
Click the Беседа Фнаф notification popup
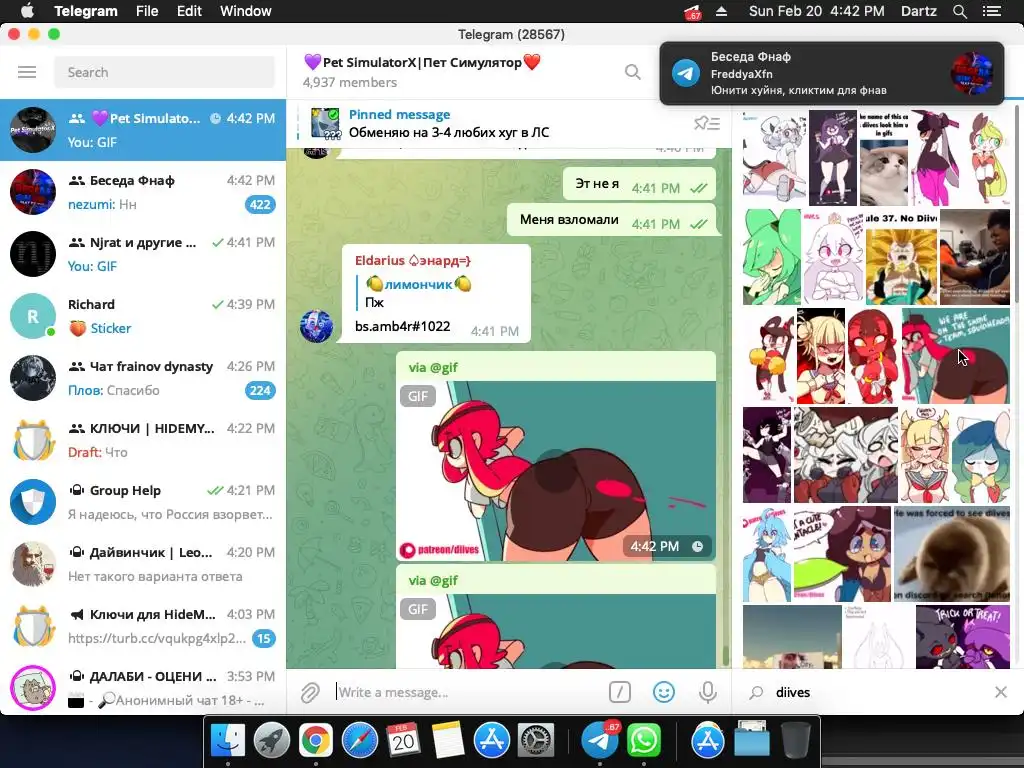coord(831,73)
